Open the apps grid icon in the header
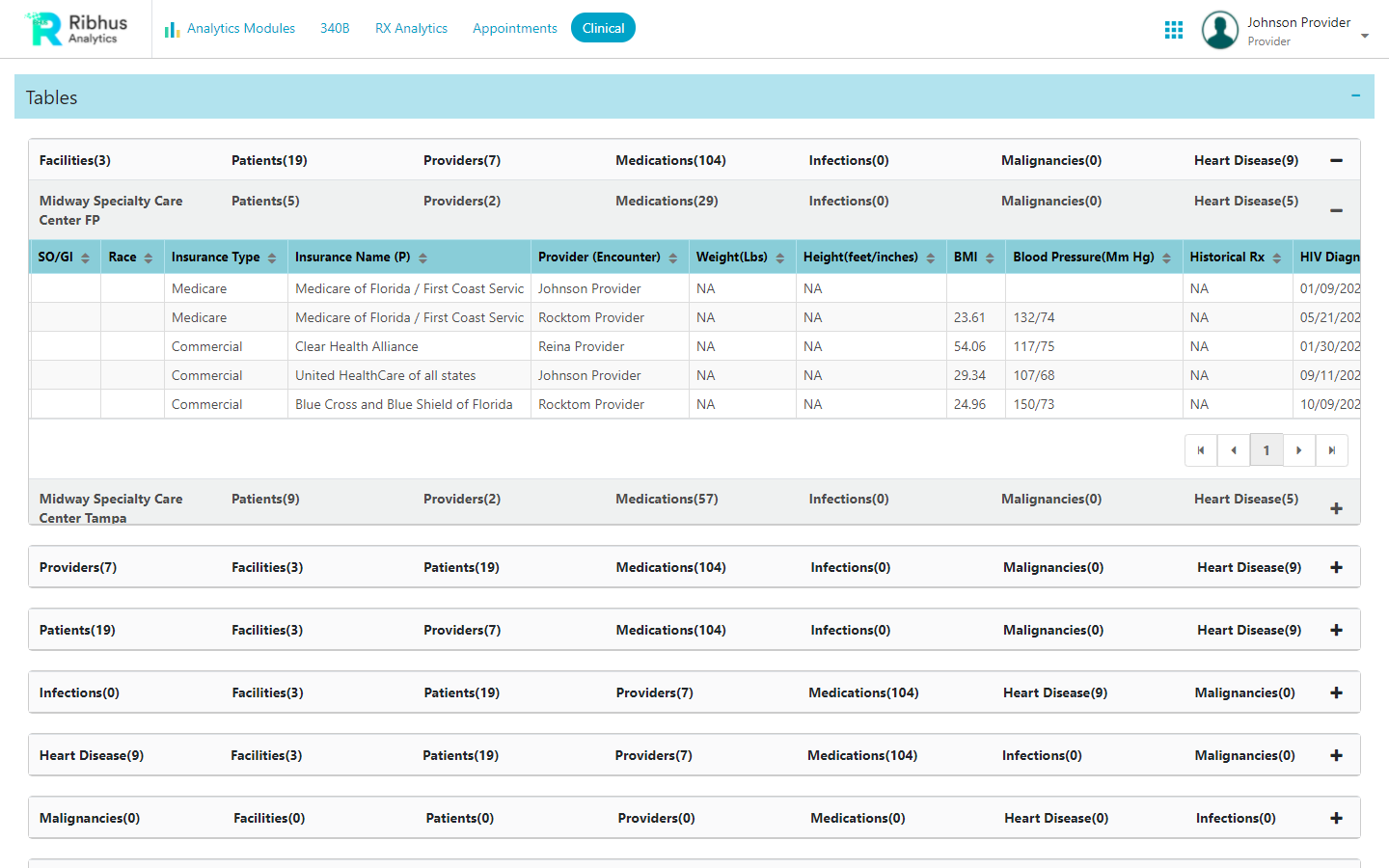 click(x=1173, y=29)
